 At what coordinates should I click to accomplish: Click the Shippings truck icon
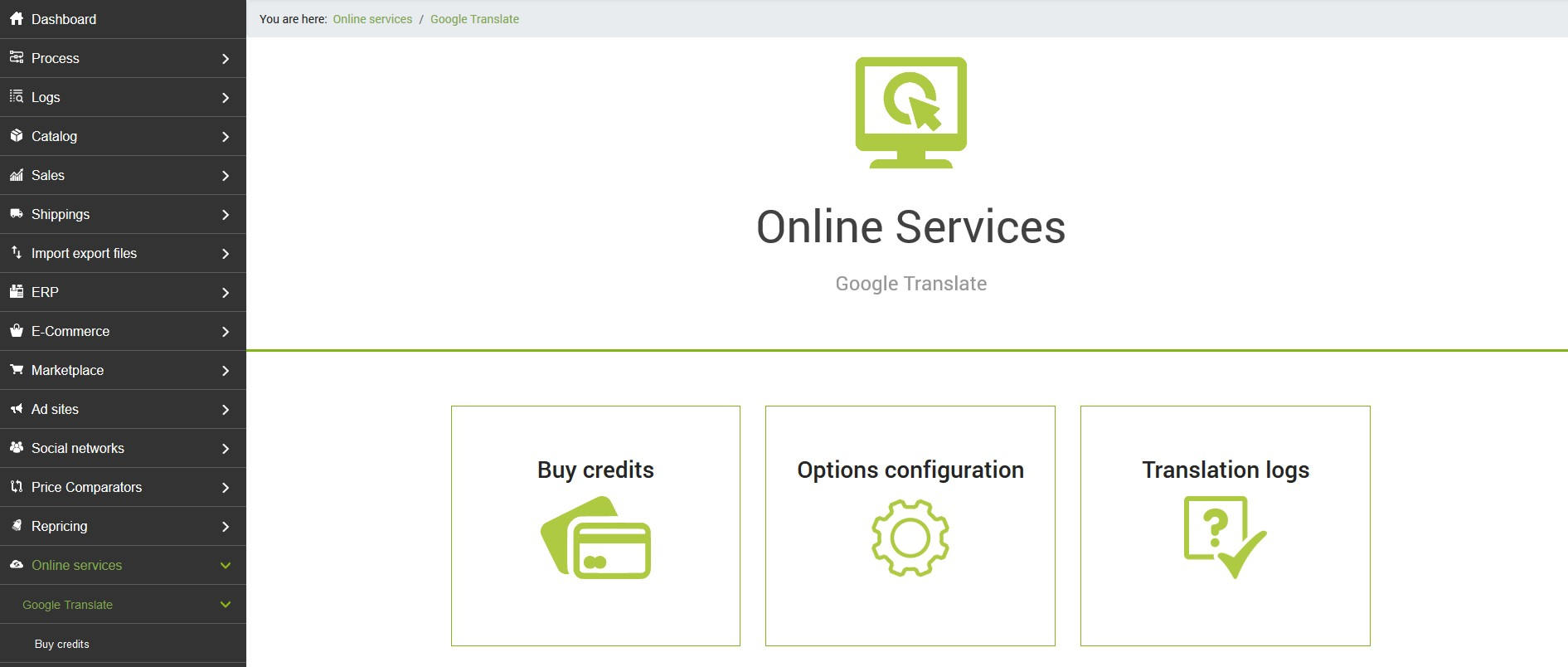(x=16, y=213)
